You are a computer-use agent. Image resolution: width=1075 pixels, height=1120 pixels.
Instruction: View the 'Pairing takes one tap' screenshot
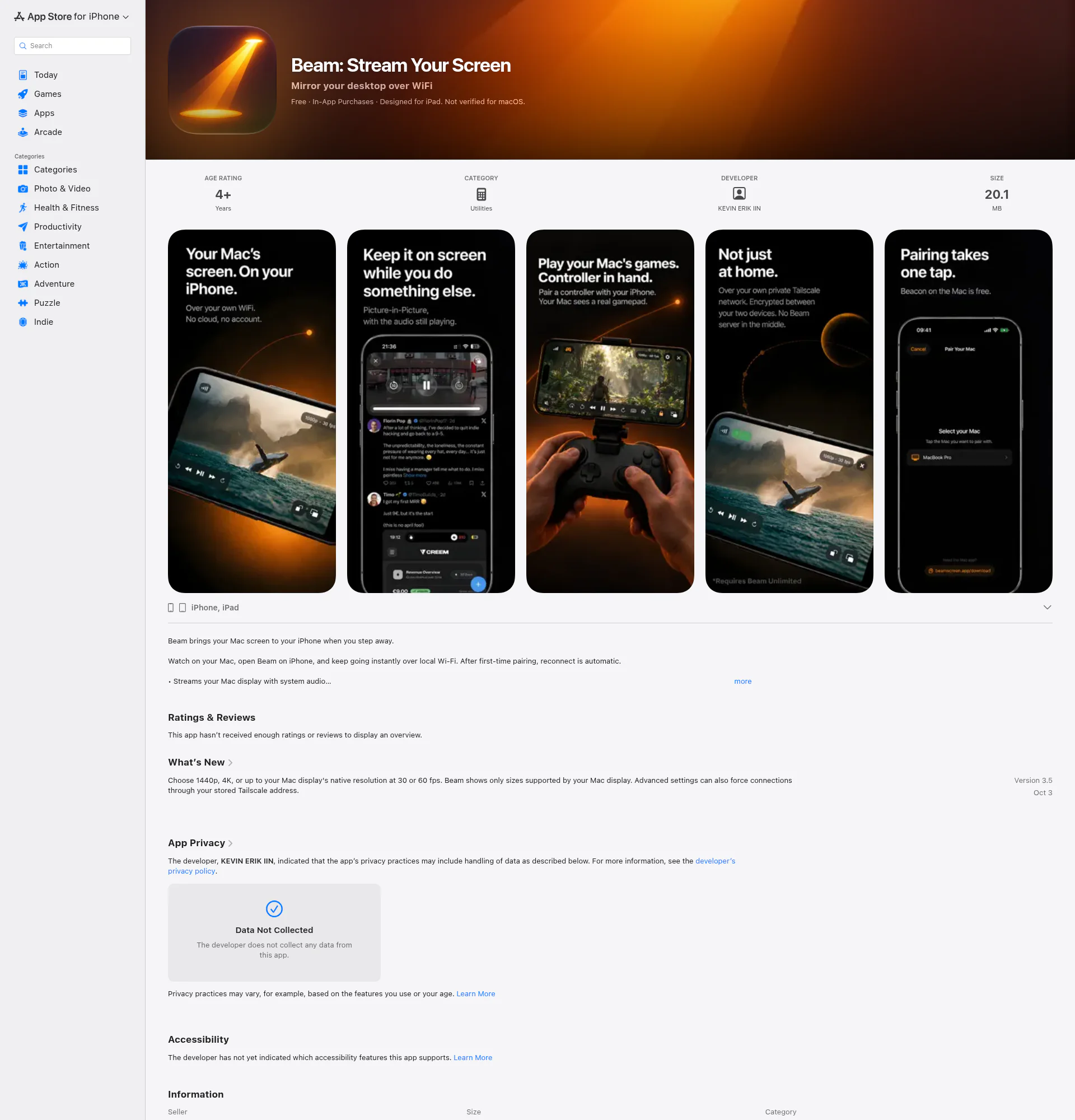(x=969, y=412)
